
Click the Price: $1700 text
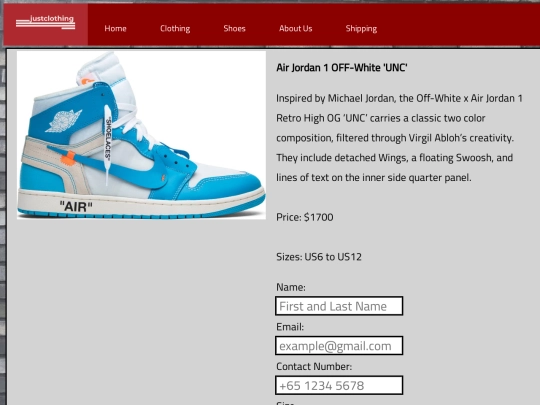pos(305,217)
